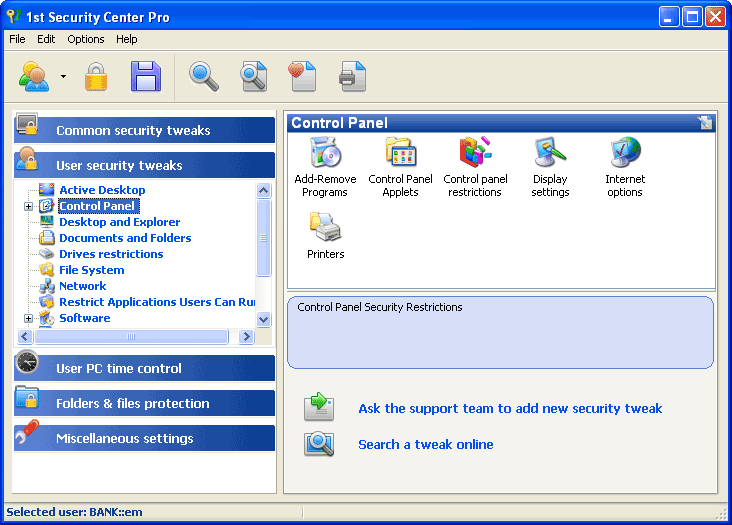Minimize the 1st Security Center window
Viewport: 732px width, 525px height.
[x=668, y=17]
